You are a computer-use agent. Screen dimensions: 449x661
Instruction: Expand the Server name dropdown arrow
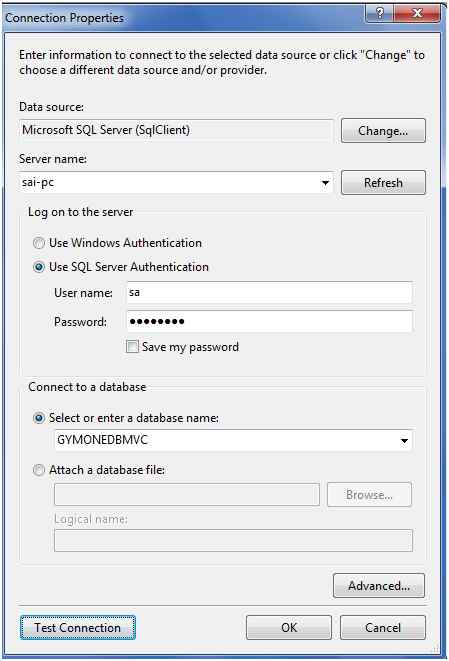click(x=325, y=183)
